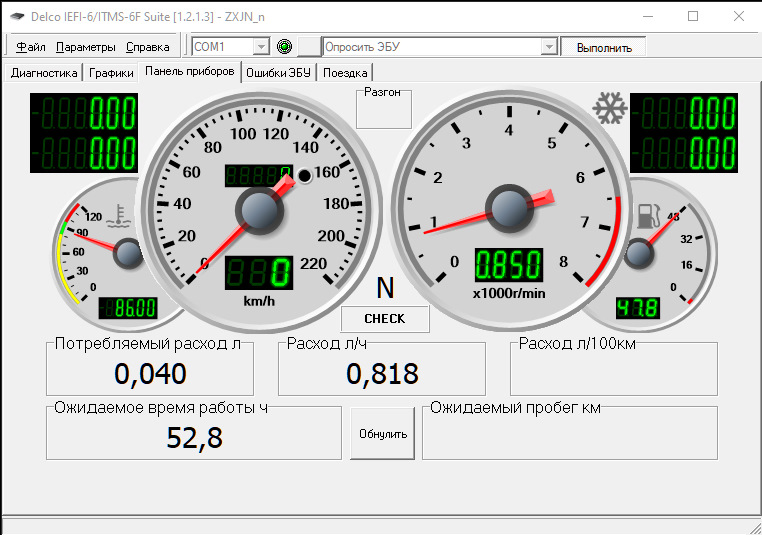Click the N gear indicator
The width and height of the screenshot is (762, 535).
coord(385,289)
